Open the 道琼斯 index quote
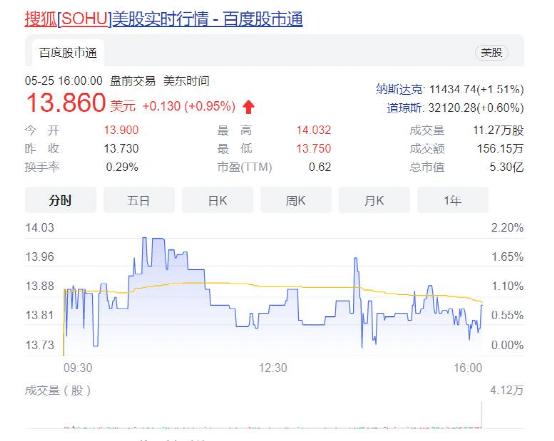The image size is (554, 441). click(x=404, y=107)
